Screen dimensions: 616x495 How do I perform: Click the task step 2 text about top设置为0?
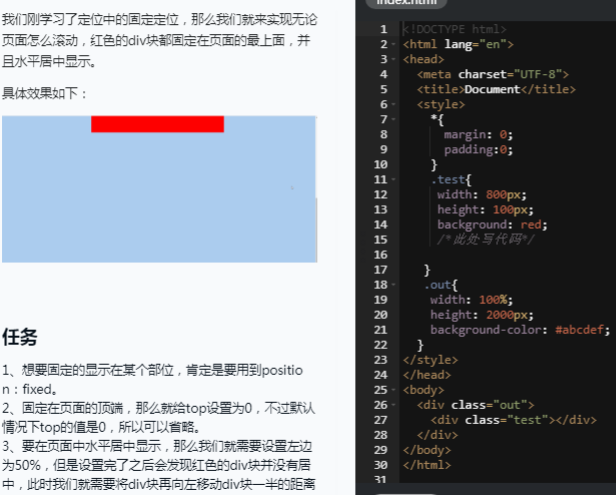pos(159,417)
